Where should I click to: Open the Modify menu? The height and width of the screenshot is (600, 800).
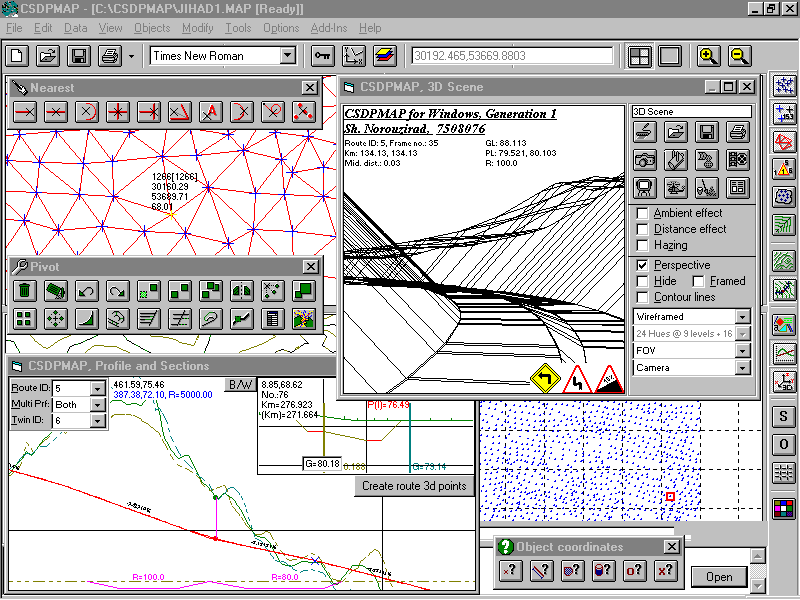point(197,28)
